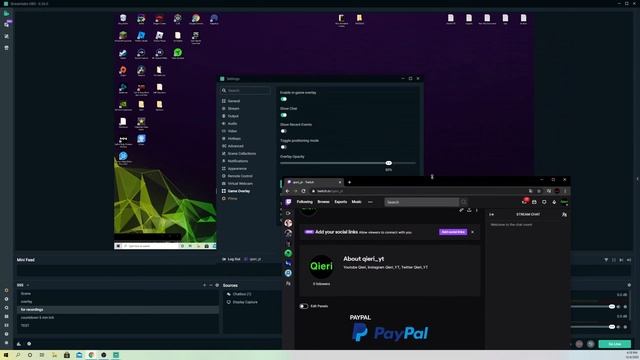Open Twitch bits crown icon
Image resolution: width=640 pixels, height=360 pixels.
pos(554,202)
